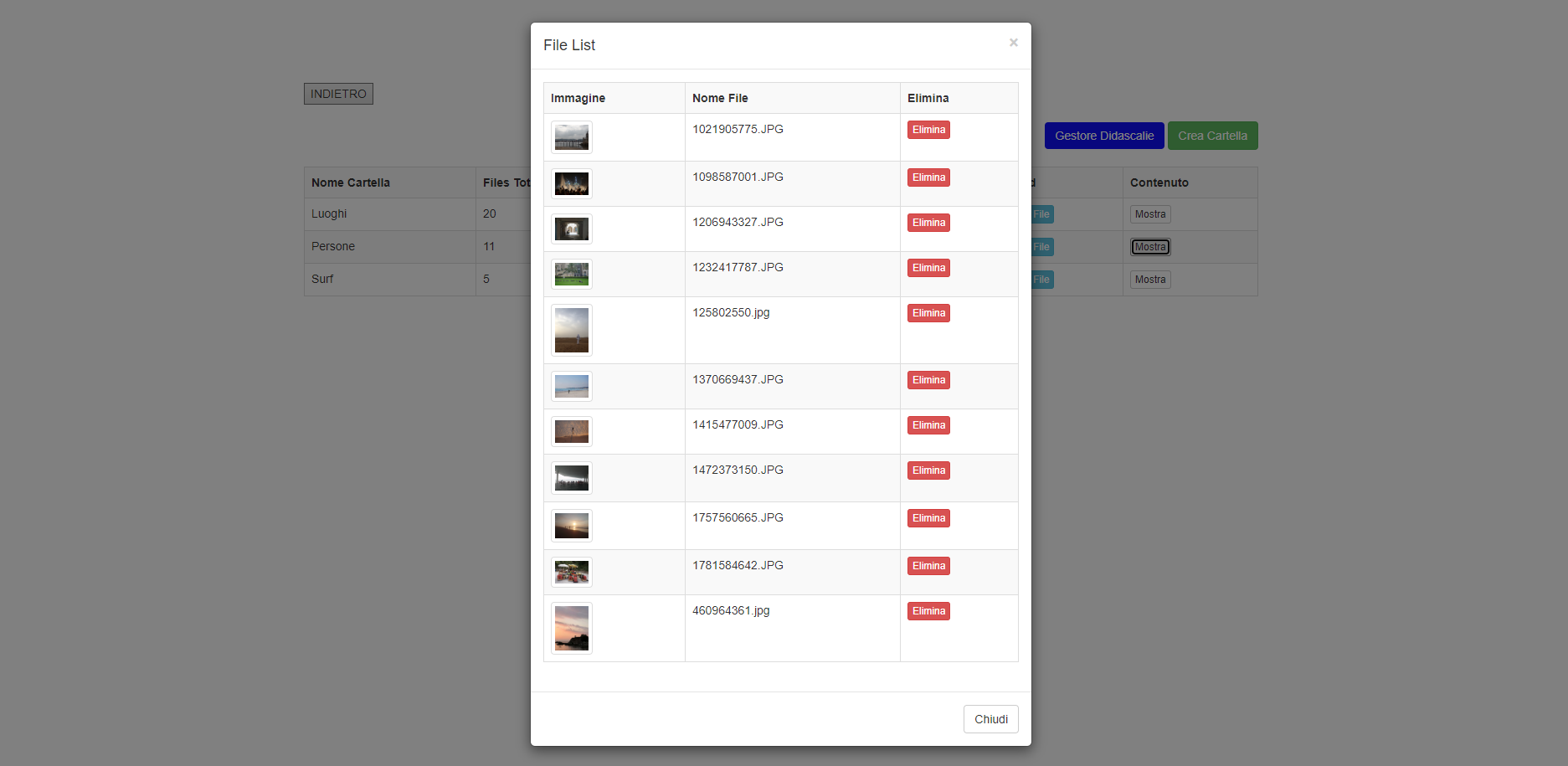Click Elimina for 1232417787.JPG
Viewport: 1568px width, 766px height.
(x=928, y=268)
